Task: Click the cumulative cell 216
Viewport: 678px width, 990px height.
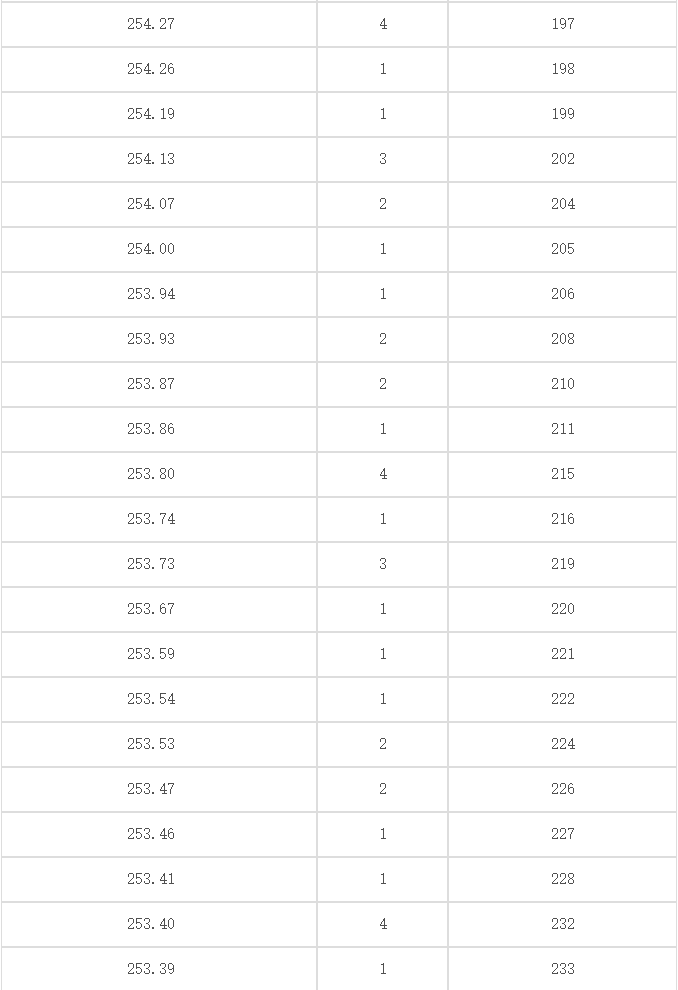Action: pos(562,519)
